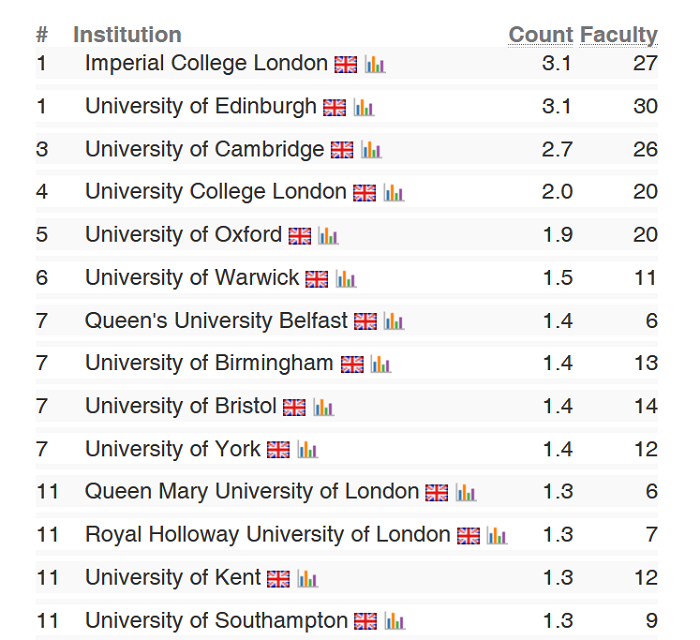Show the bar chart for University of Edinburgh
This screenshot has width=700, height=640.
coord(364,107)
